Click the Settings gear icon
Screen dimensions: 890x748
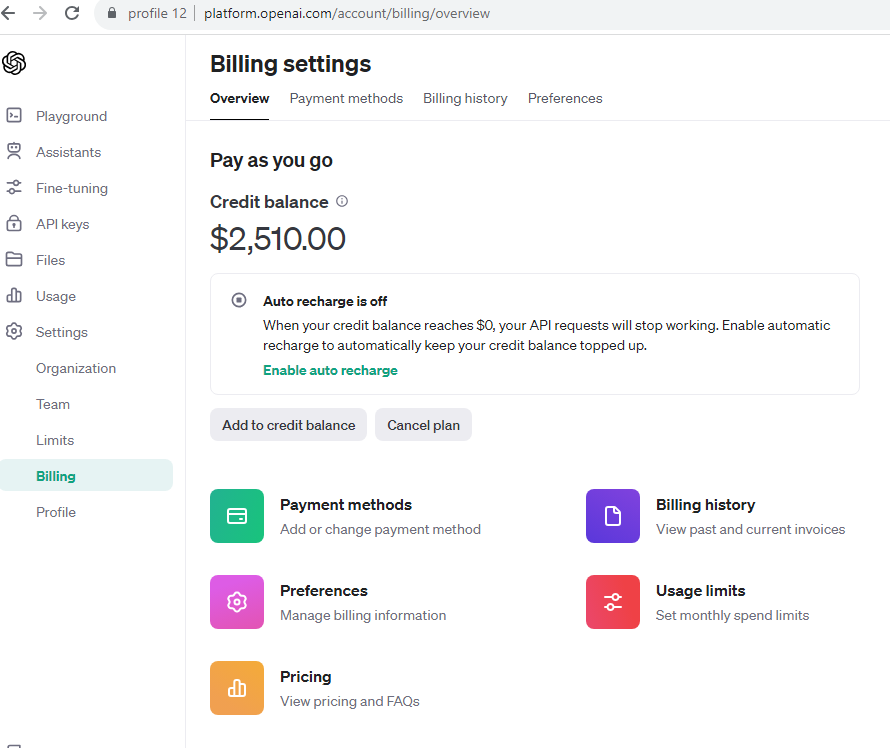pos(14,331)
